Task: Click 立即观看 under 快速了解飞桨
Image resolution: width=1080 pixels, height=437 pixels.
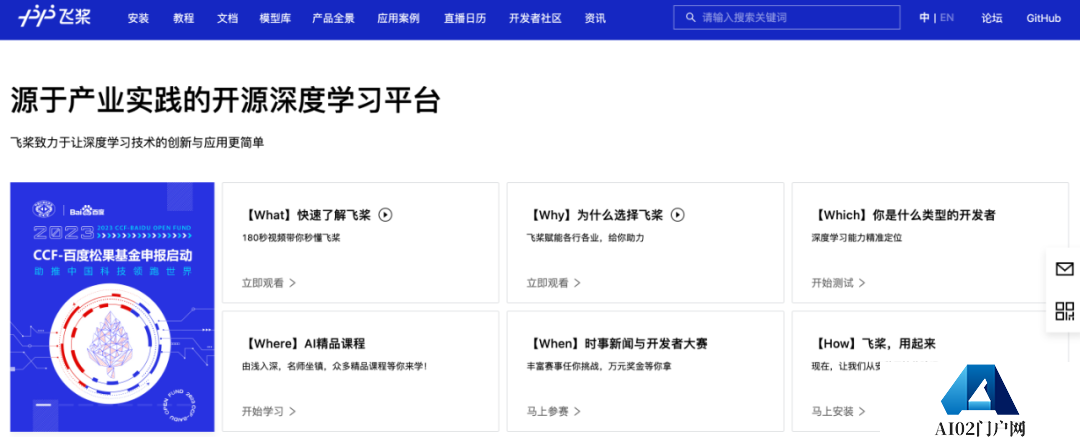Action: 262,283
